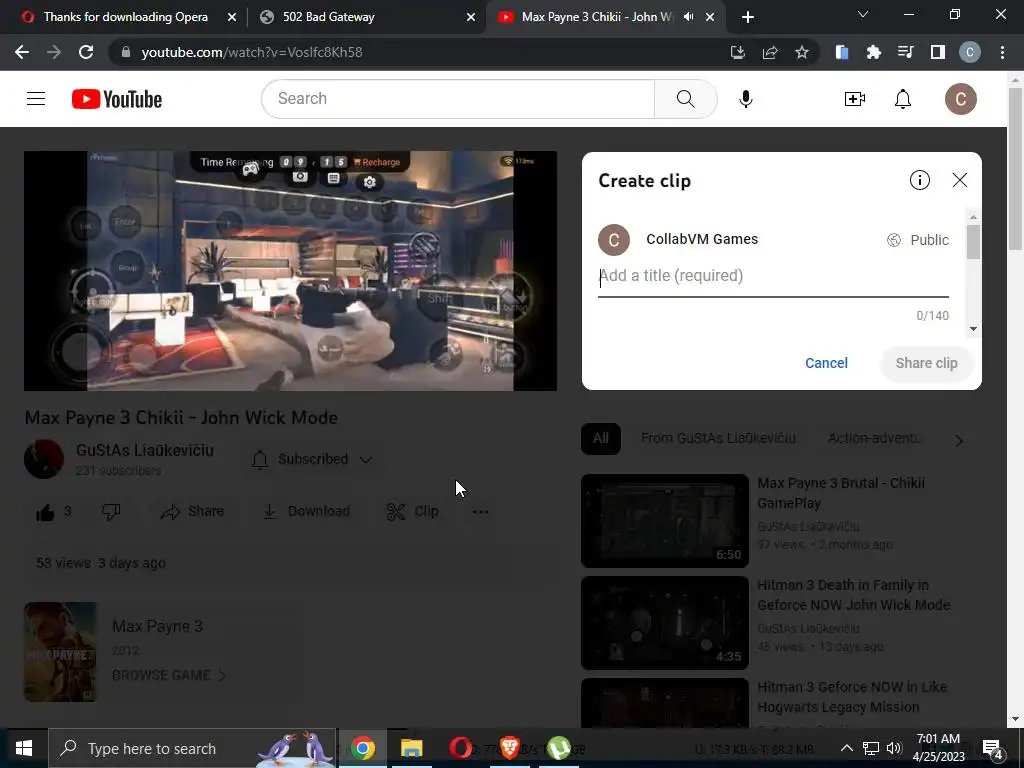Open the Create video icon
The width and height of the screenshot is (1024, 768).
pyautogui.click(x=854, y=99)
